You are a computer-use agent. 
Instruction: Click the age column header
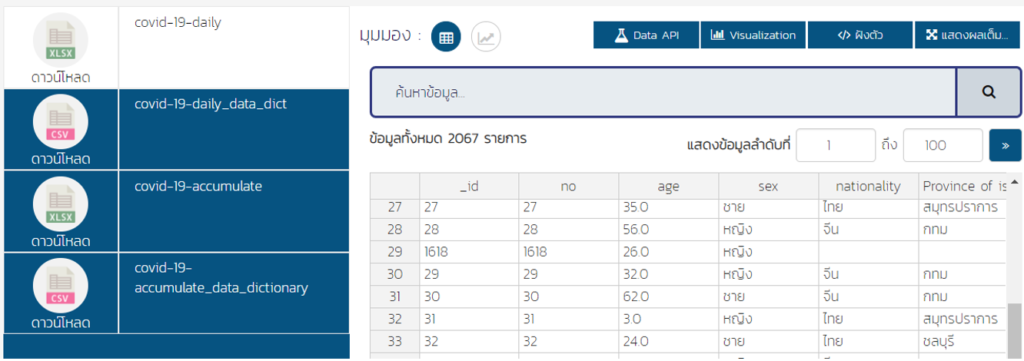click(x=669, y=186)
